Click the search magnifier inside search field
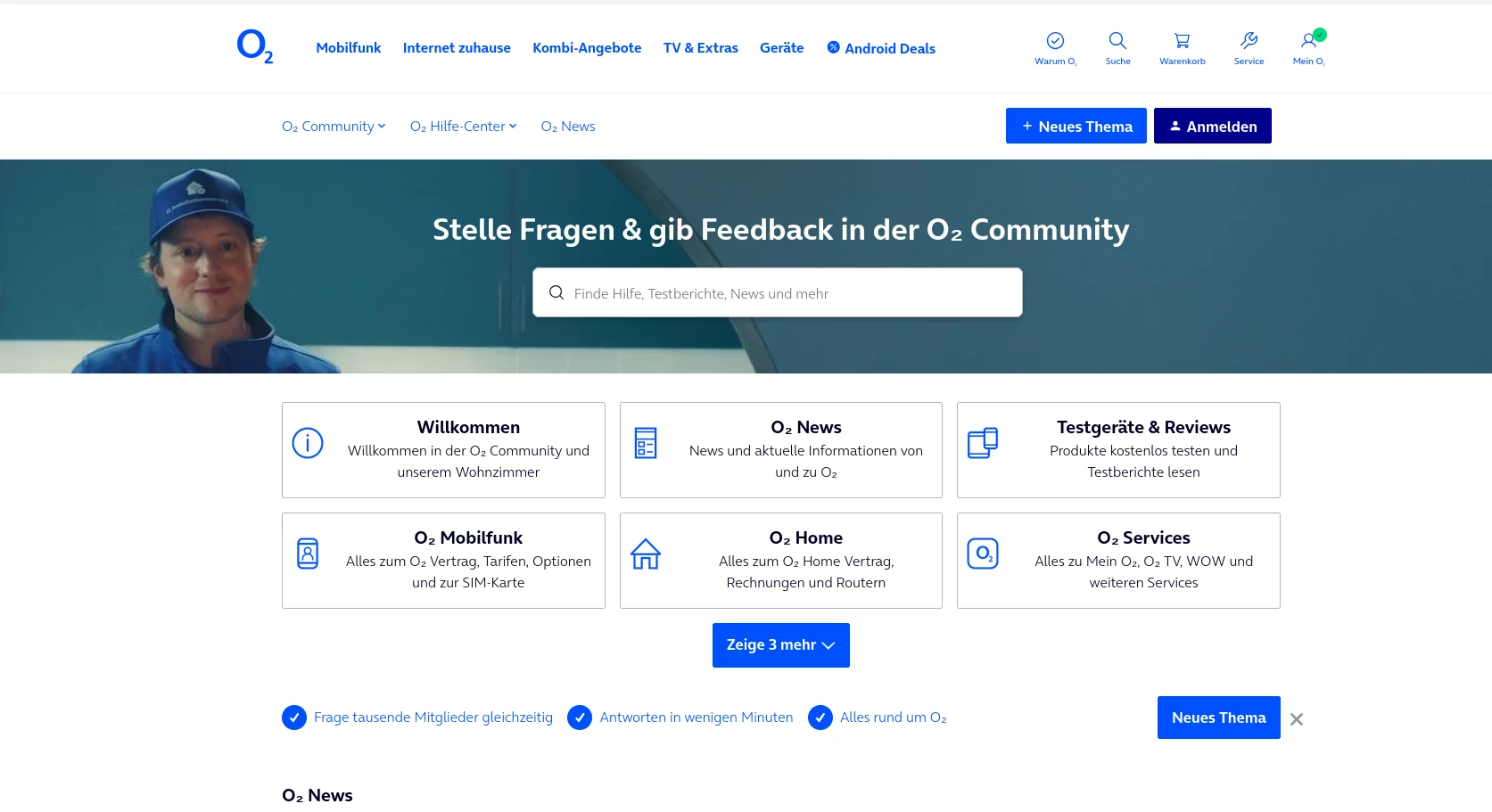Screen dimensions: 1492x812 click(x=556, y=292)
